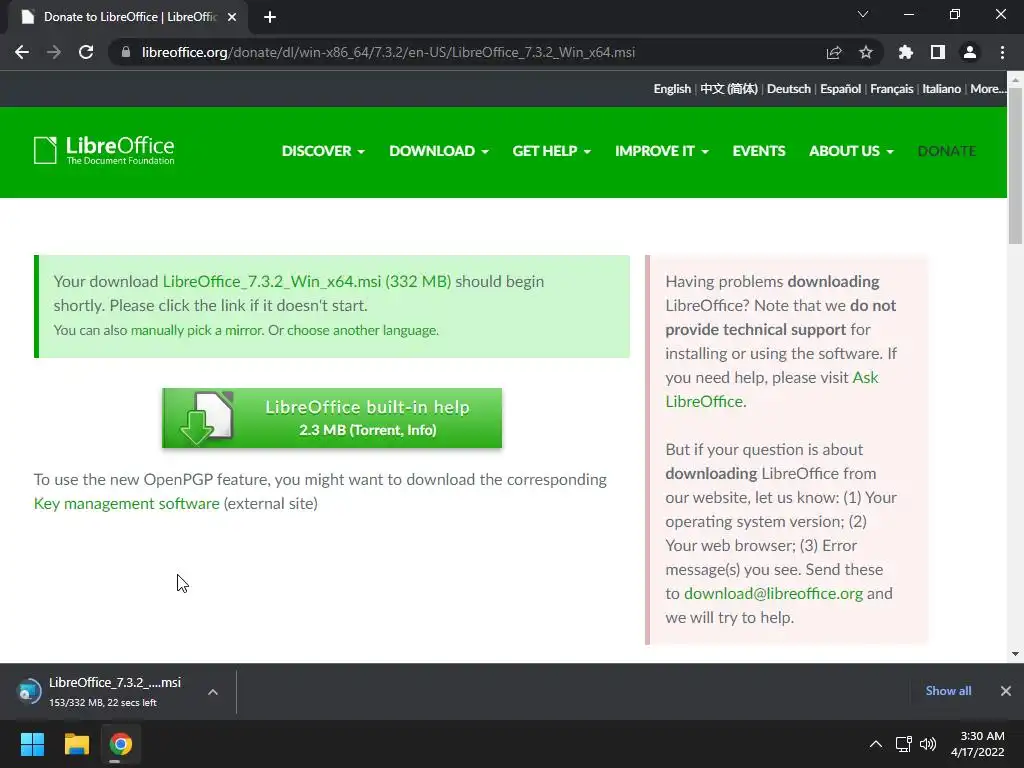Click the Chrome taskbar icon

coord(121,744)
